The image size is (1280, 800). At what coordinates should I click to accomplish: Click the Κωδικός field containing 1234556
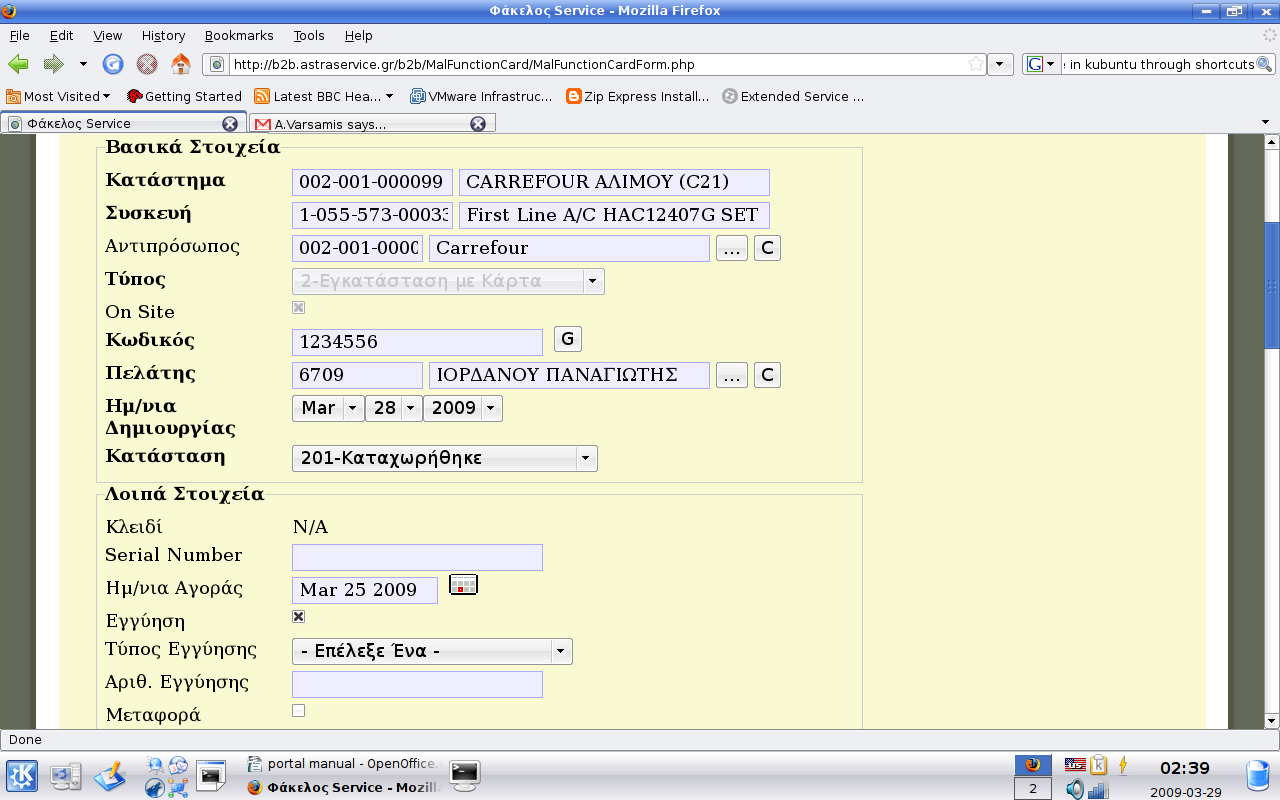click(x=417, y=342)
